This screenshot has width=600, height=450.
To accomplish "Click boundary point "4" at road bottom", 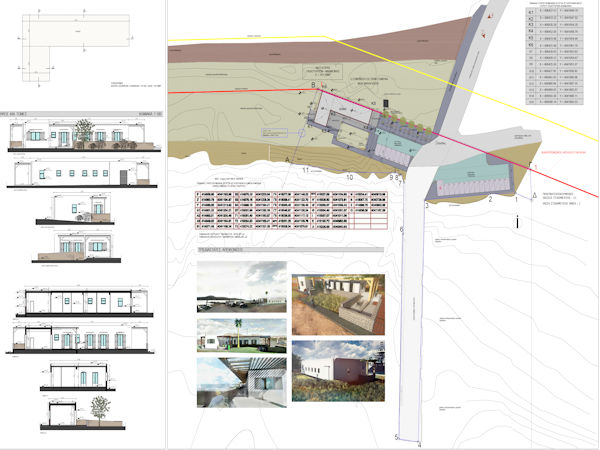I will 419,445.
